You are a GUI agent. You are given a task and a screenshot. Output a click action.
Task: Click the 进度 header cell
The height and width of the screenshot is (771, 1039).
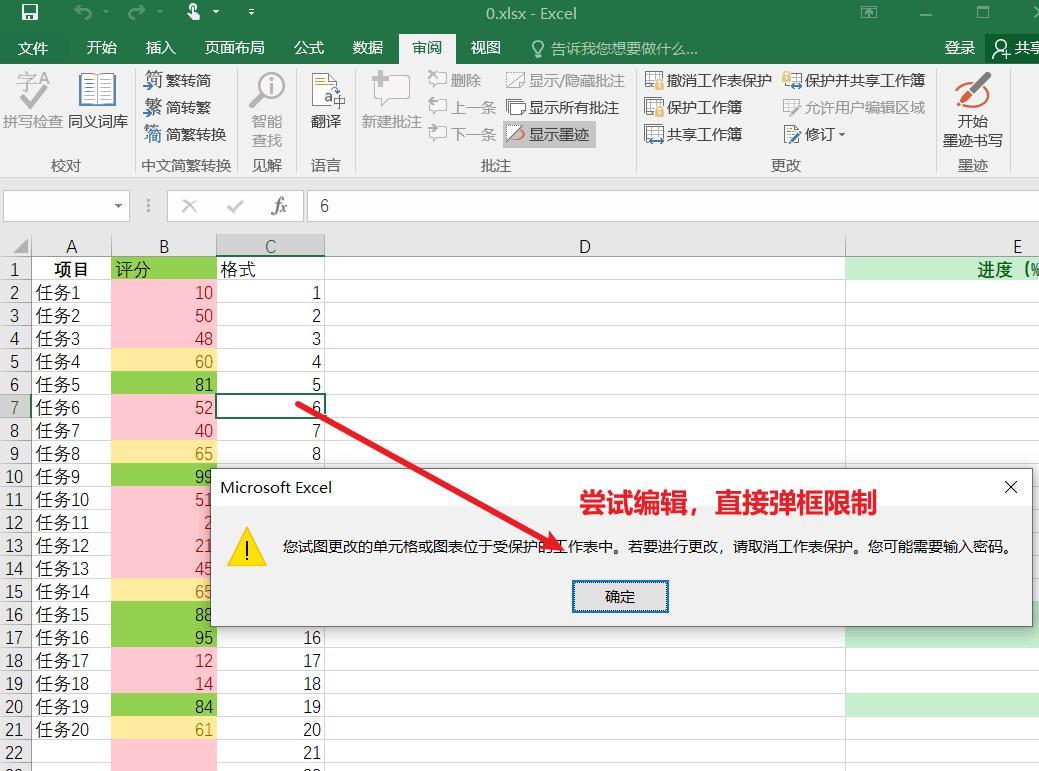pyautogui.click(x=942, y=269)
